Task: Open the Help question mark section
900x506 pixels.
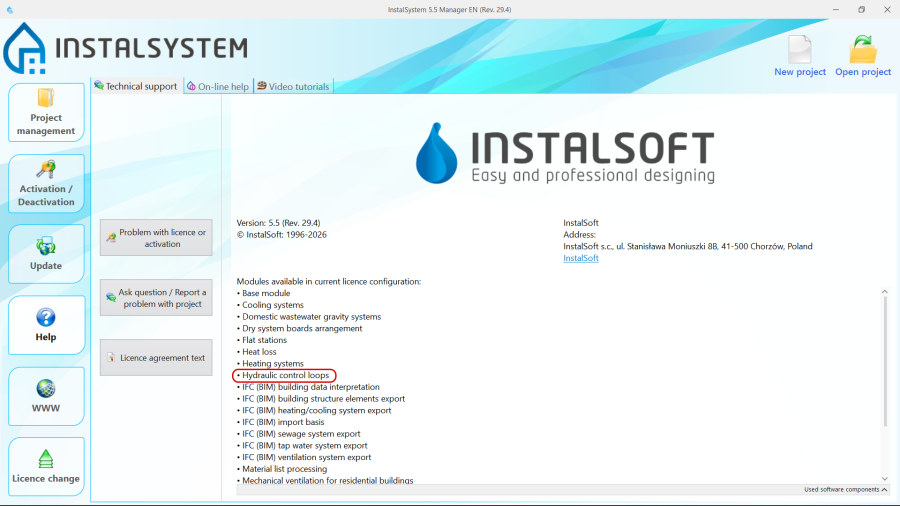Action: click(46, 318)
